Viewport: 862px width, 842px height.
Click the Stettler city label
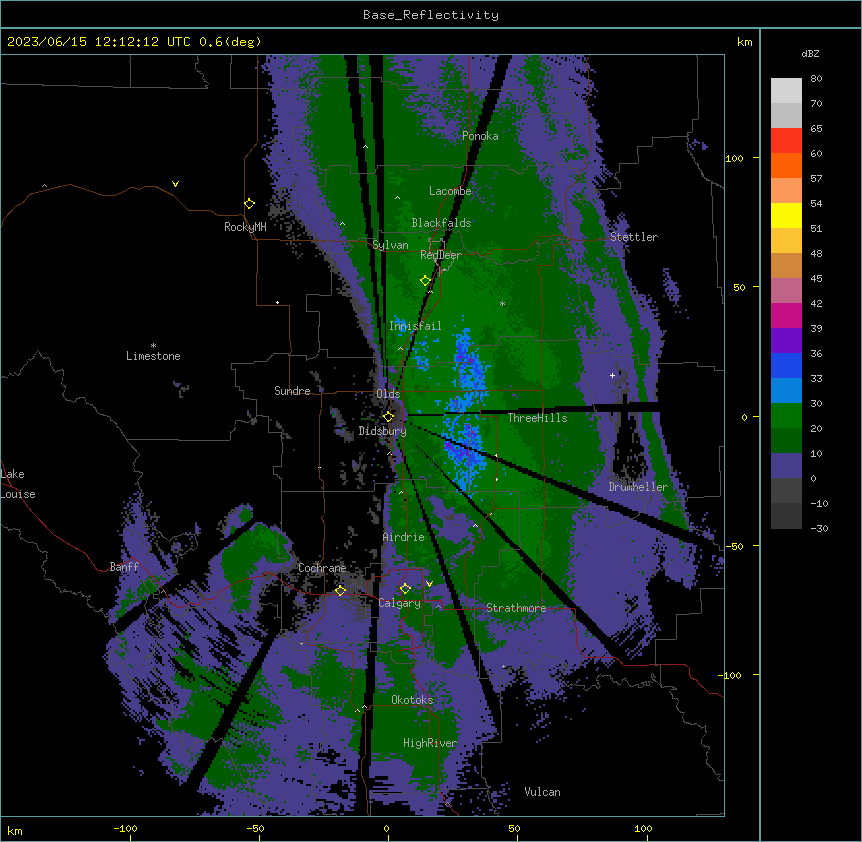634,237
